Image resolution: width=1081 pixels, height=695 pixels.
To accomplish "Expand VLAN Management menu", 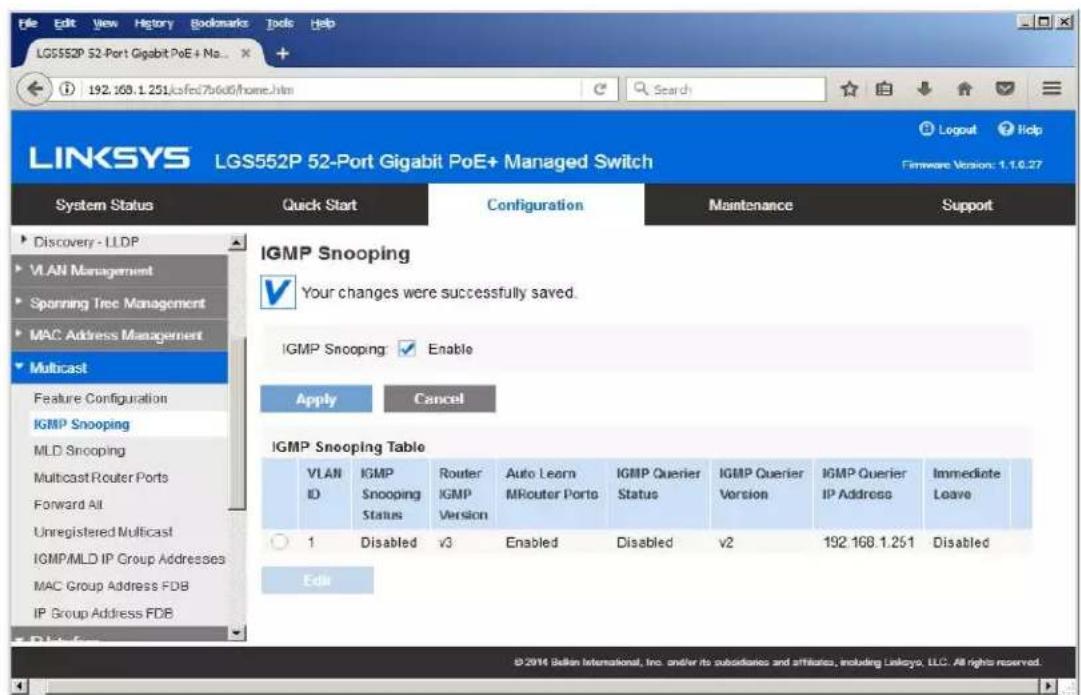I will pyautogui.click(x=119, y=270).
